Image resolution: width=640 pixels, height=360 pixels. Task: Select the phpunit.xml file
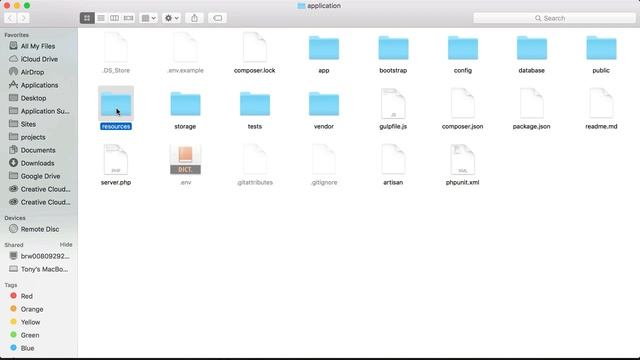point(462,165)
